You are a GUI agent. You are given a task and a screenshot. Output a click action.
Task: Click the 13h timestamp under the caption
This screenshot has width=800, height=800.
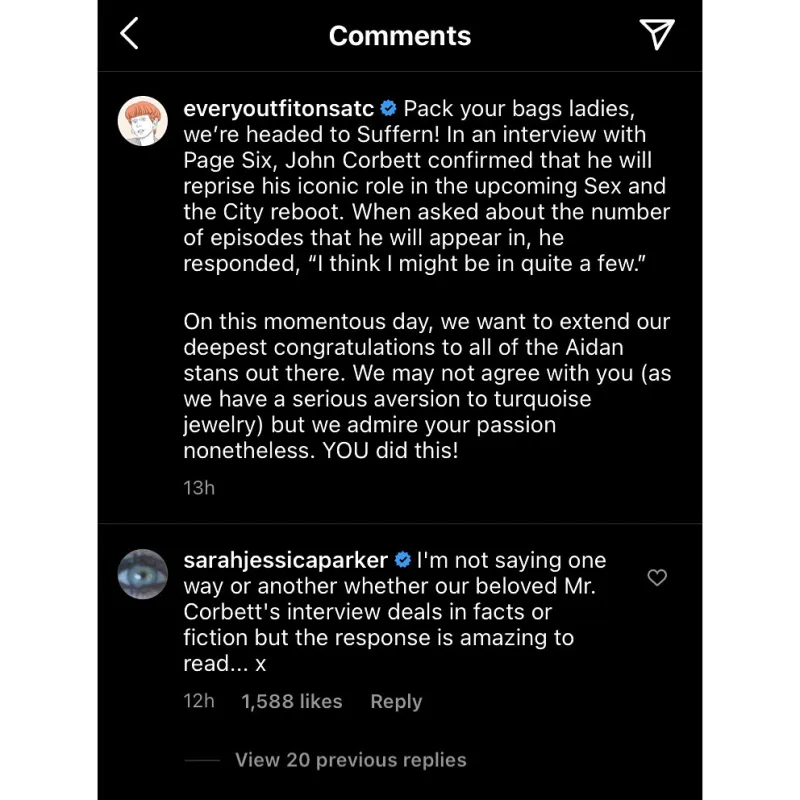pos(199,488)
